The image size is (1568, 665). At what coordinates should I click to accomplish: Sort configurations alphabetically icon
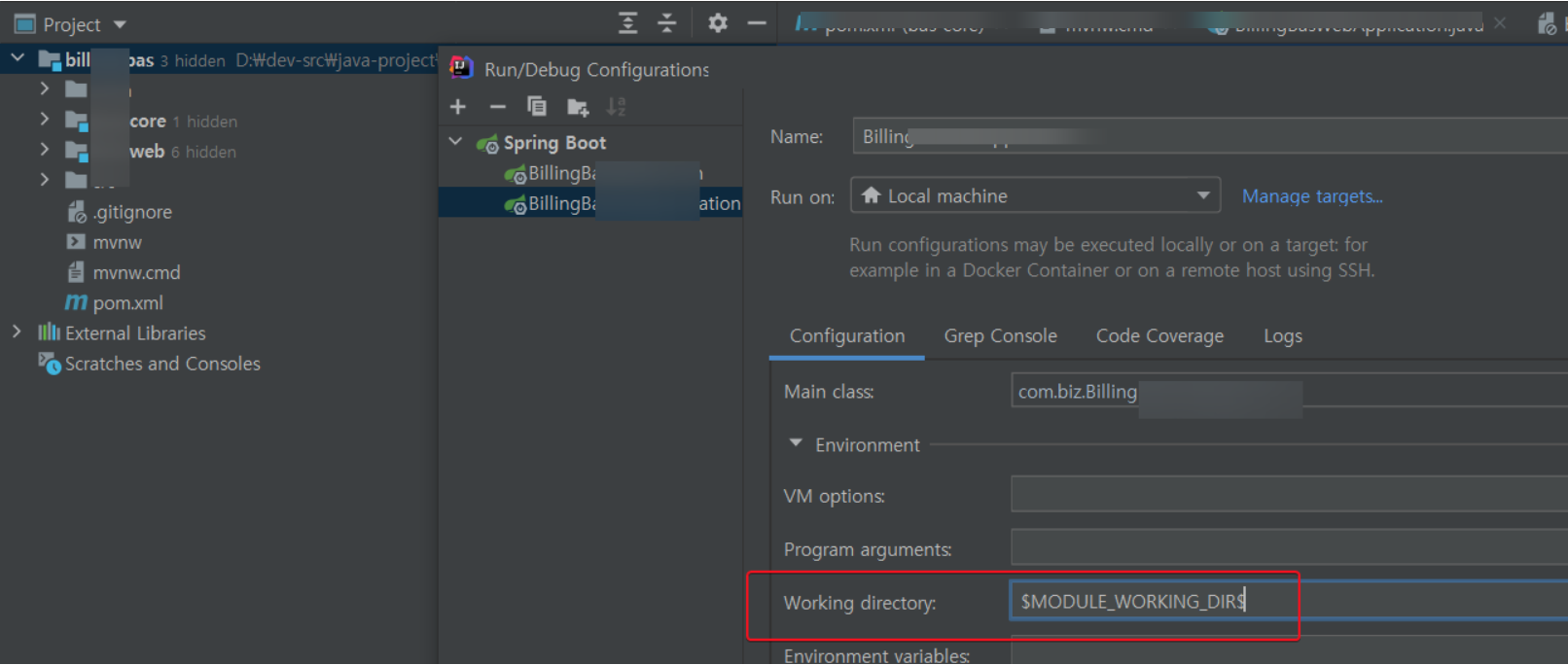click(616, 107)
